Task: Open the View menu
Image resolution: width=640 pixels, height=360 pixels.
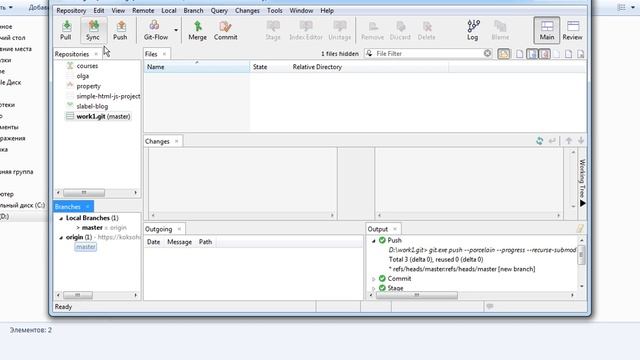Action: click(118, 11)
